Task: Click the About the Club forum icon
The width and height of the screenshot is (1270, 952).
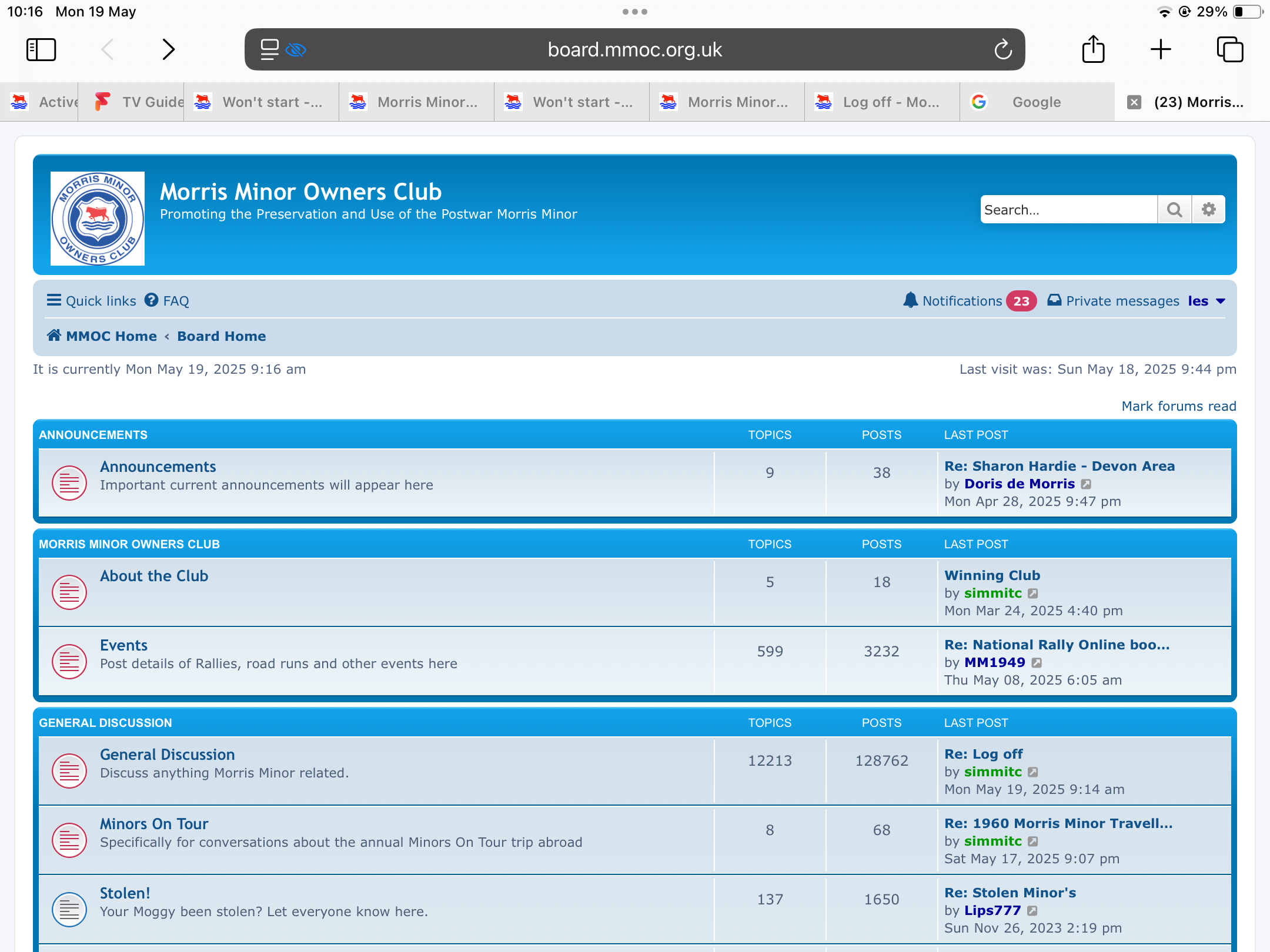Action: pos(69,592)
